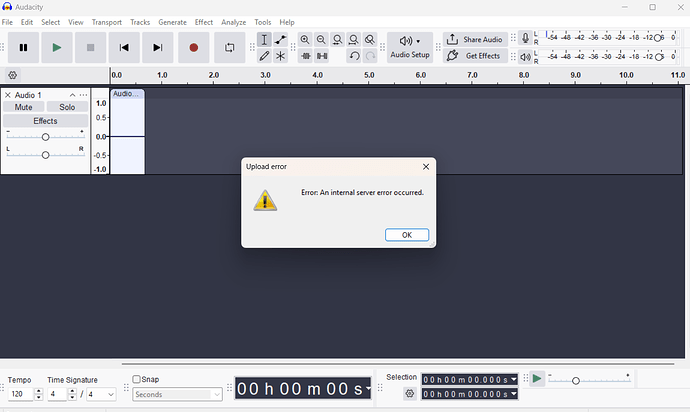The image size is (690, 412).
Task: Open the Select menu
Action: pos(51,22)
